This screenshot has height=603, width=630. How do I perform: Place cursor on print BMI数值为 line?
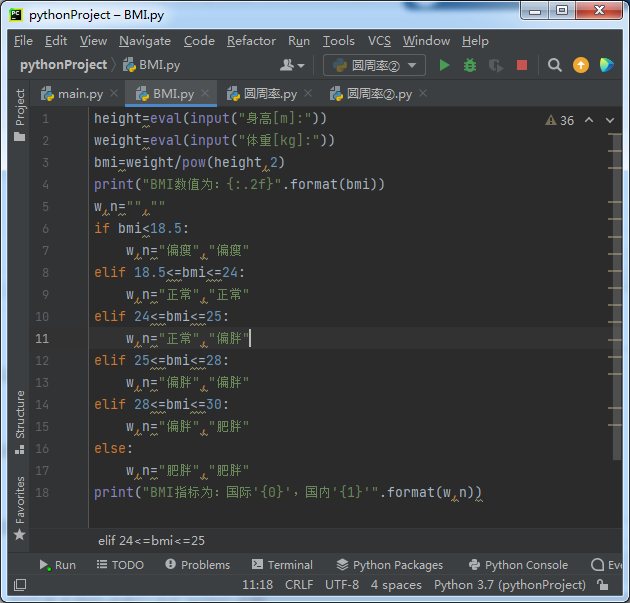[239, 185]
